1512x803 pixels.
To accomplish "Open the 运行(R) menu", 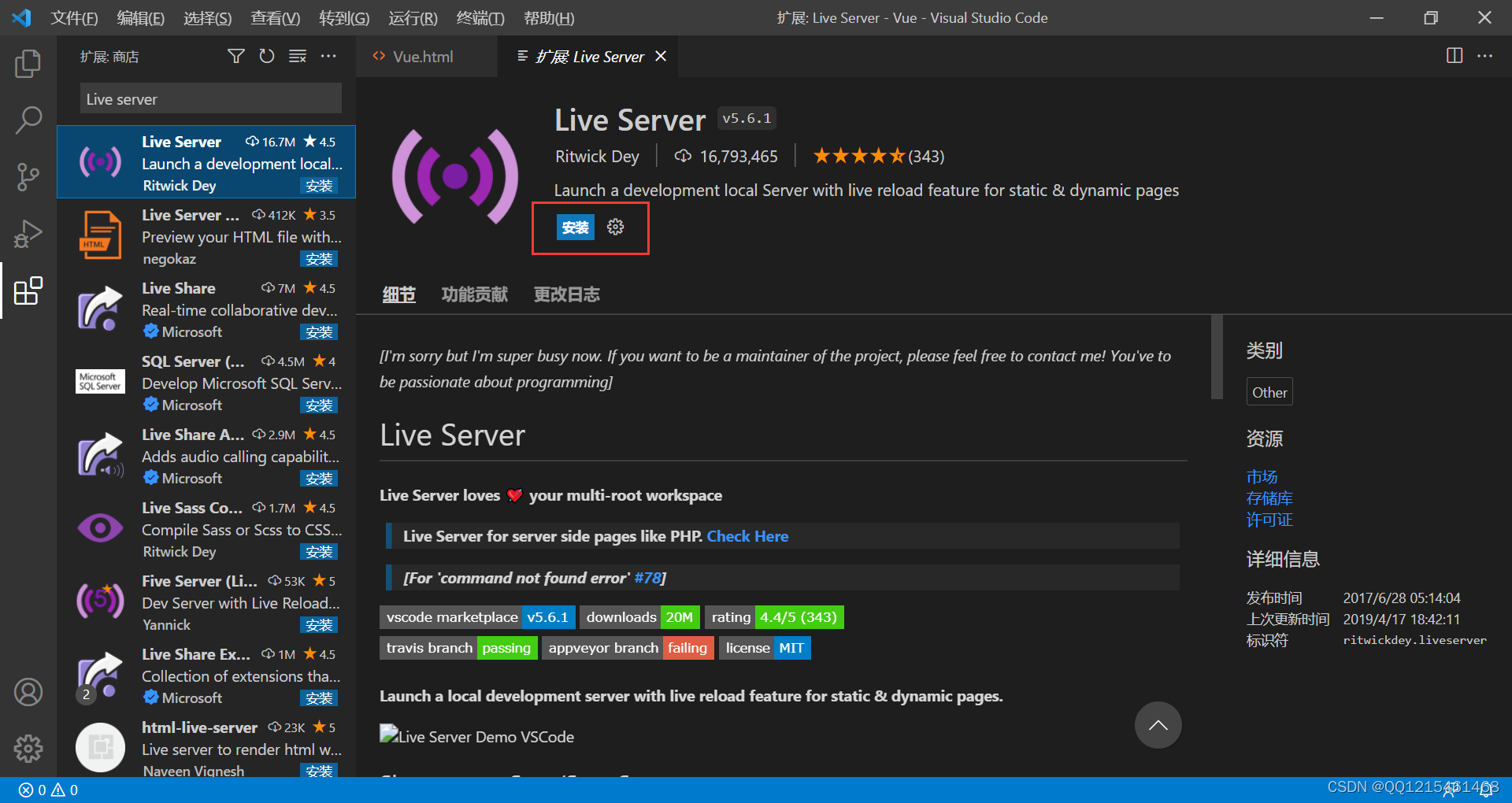I will tap(413, 17).
